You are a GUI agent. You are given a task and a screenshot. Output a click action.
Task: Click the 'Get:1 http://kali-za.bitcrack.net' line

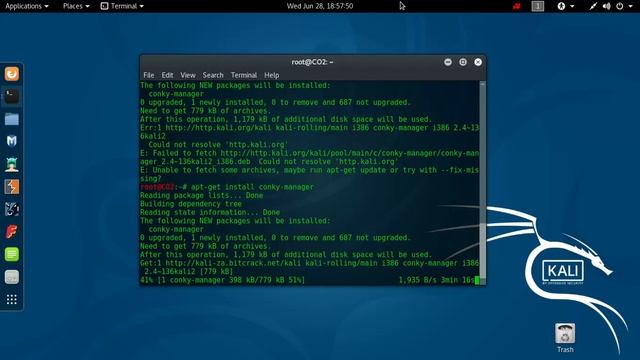click(309, 263)
